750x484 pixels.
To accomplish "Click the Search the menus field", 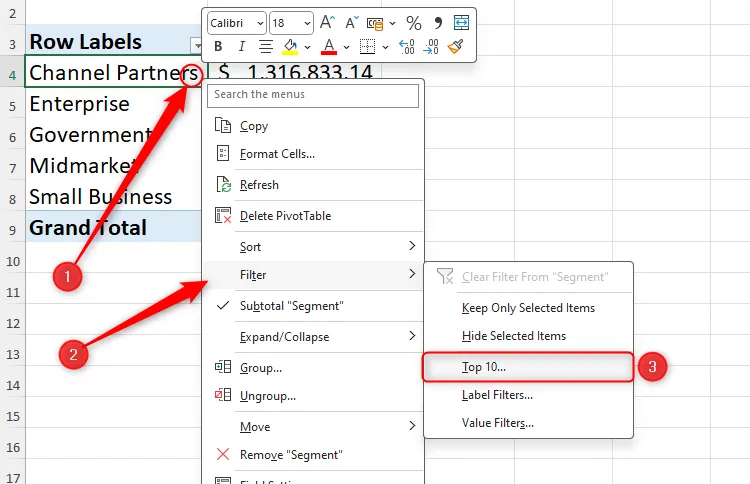I will [x=313, y=95].
